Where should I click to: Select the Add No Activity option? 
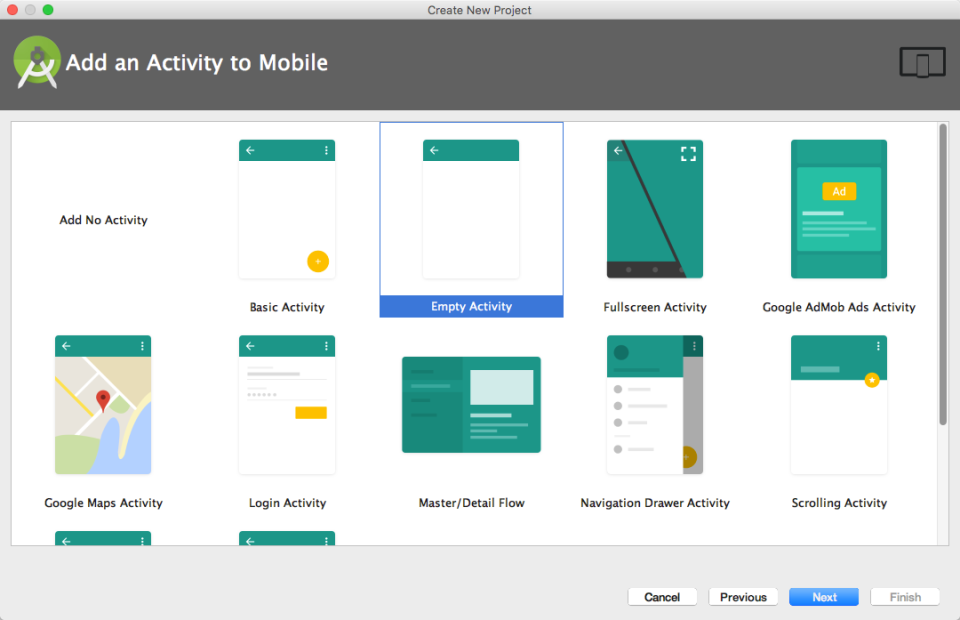(x=103, y=220)
